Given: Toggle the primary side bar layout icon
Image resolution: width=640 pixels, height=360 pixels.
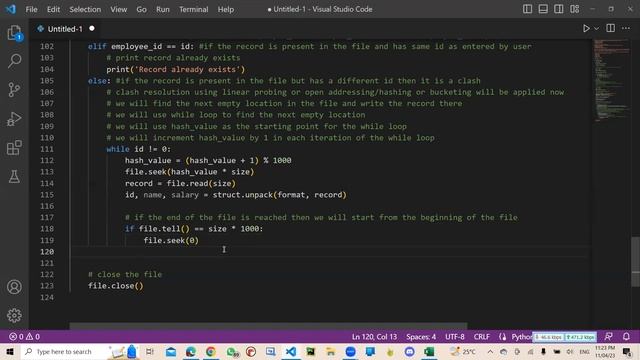Looking at the screenshot, I should (527, 9).
